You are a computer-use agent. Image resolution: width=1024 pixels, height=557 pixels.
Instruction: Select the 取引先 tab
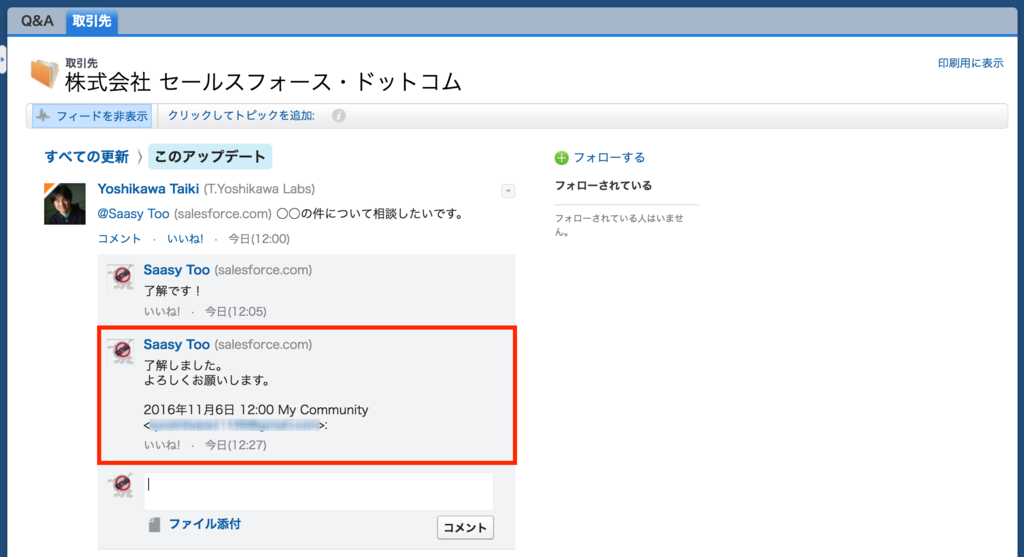tap(91, 21)
